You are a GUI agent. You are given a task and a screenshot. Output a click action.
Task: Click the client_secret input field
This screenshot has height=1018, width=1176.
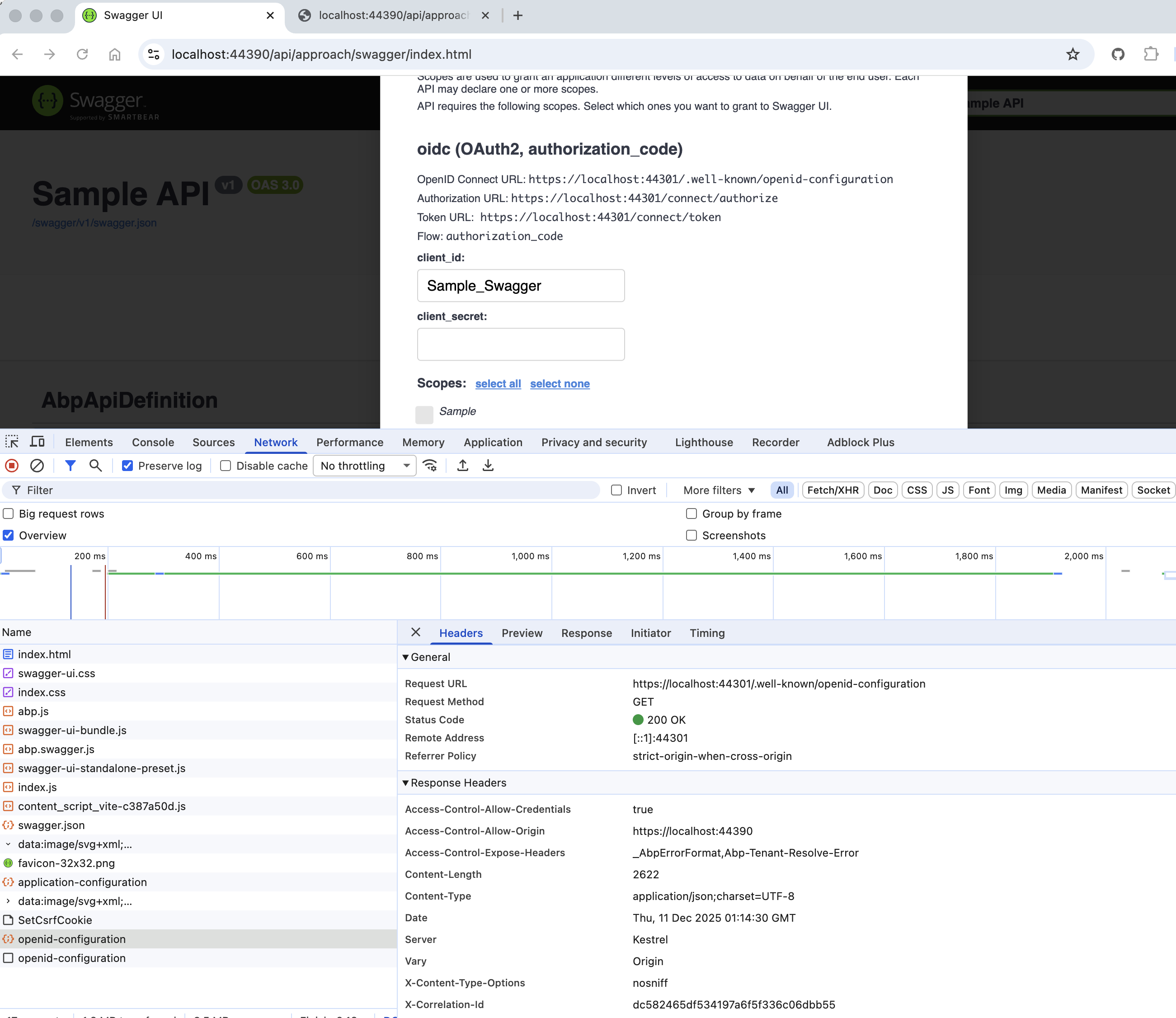(521, 344)
